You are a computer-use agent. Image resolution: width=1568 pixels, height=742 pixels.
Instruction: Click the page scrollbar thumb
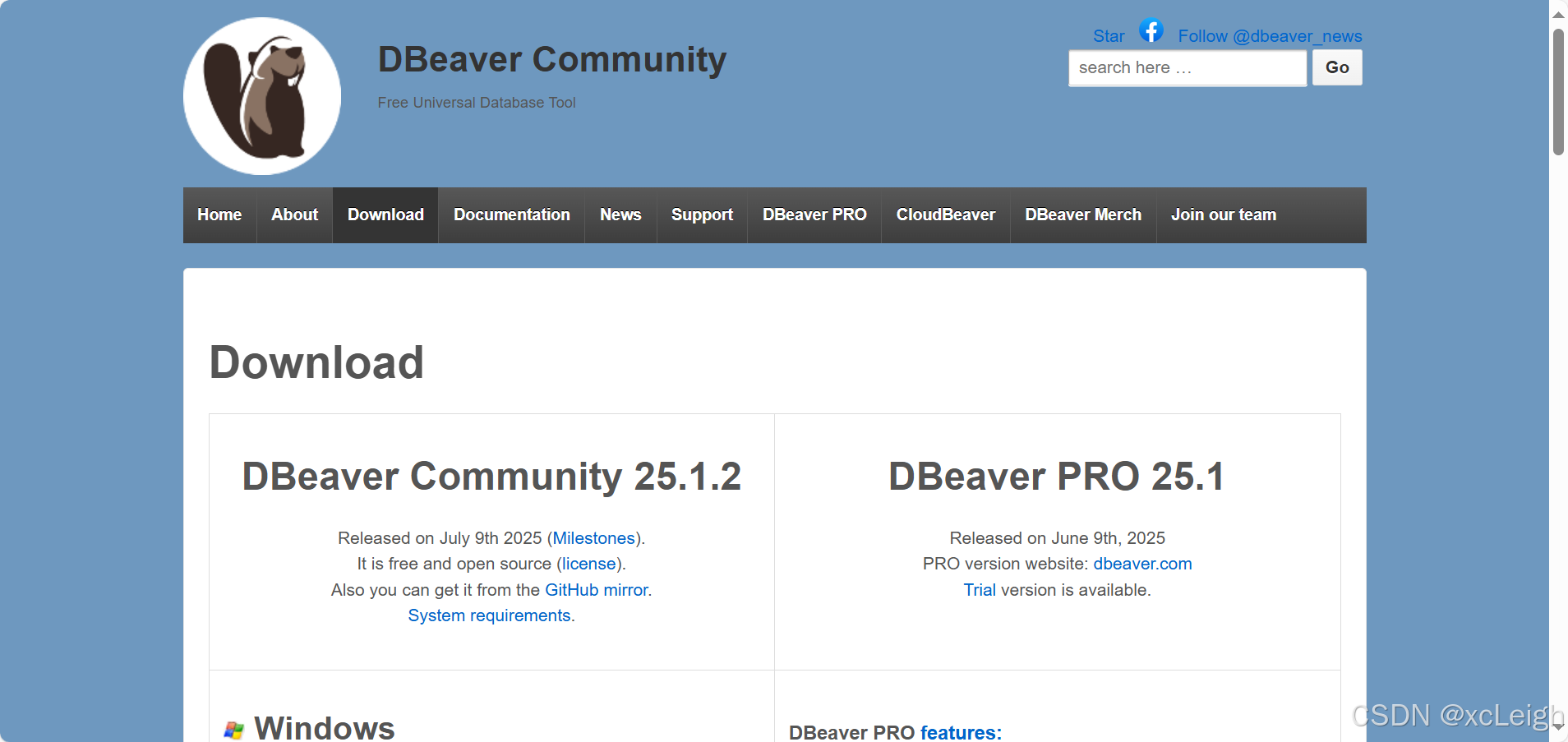1558,92
